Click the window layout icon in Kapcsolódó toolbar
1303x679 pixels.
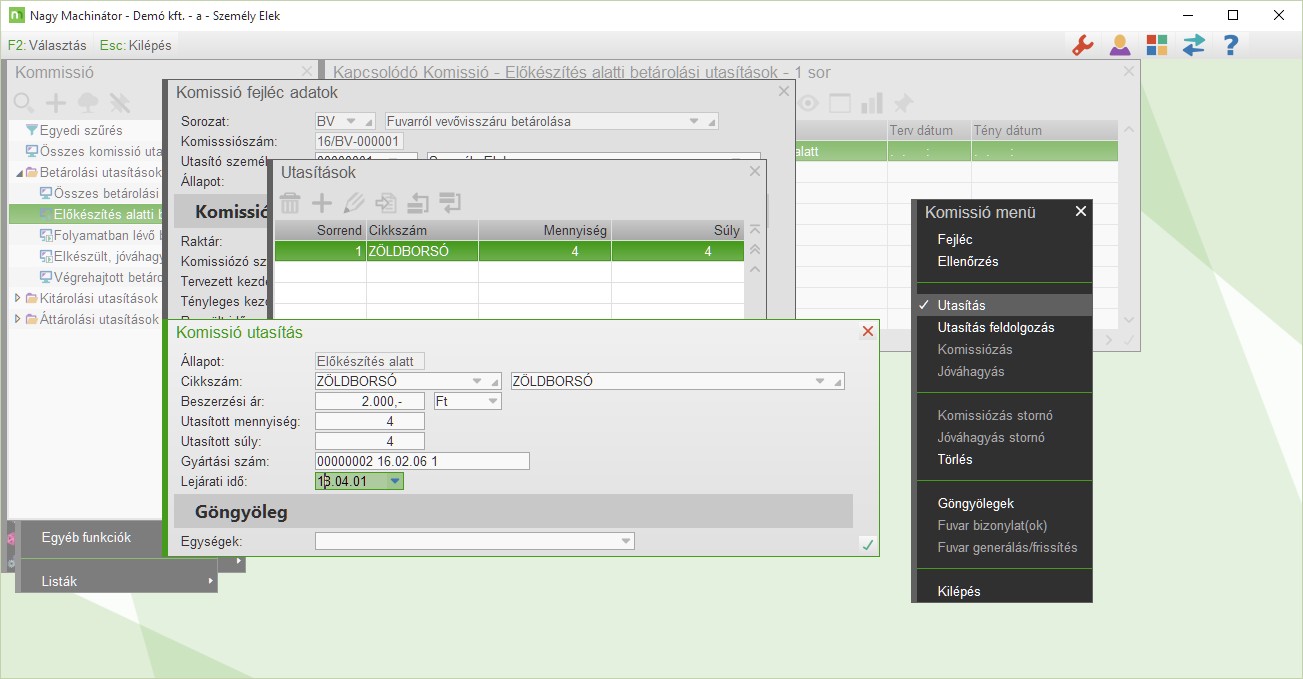pyautogui.click(x=840, y=103)
